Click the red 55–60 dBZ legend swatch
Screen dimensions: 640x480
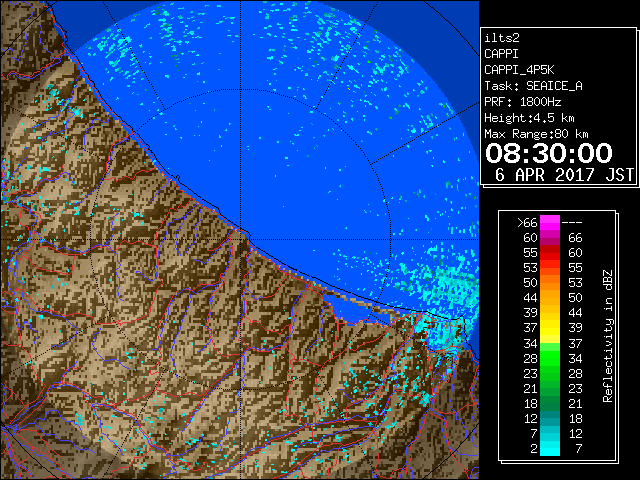click(x=550, y=253)
